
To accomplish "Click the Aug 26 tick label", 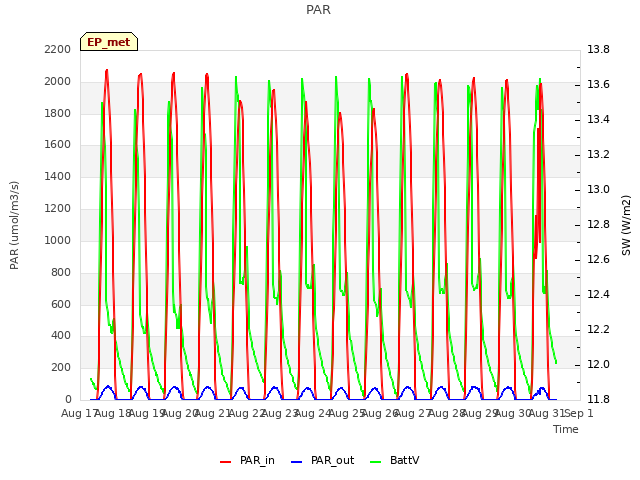I will point(380,413).
